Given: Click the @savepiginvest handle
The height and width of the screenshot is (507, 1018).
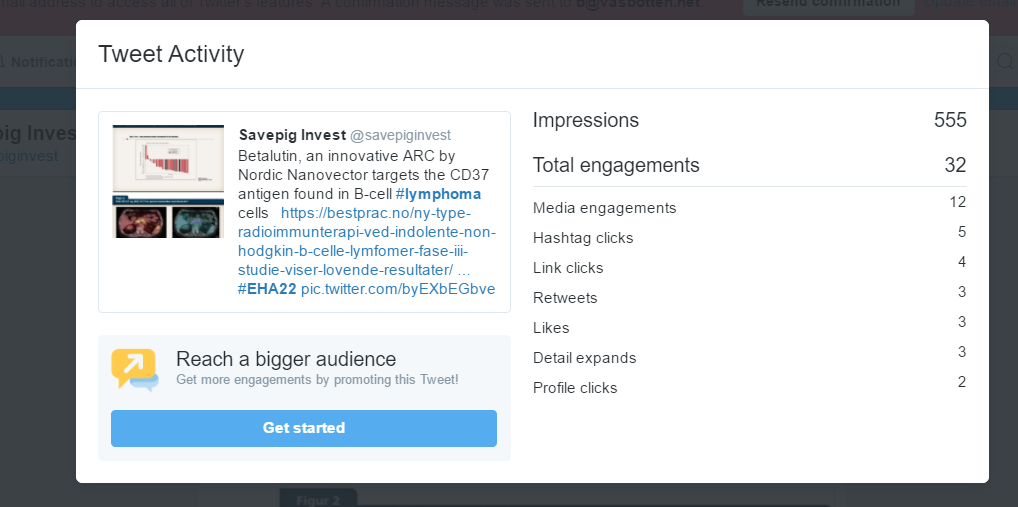Looking at the screenshot, I should coord(401,135).
